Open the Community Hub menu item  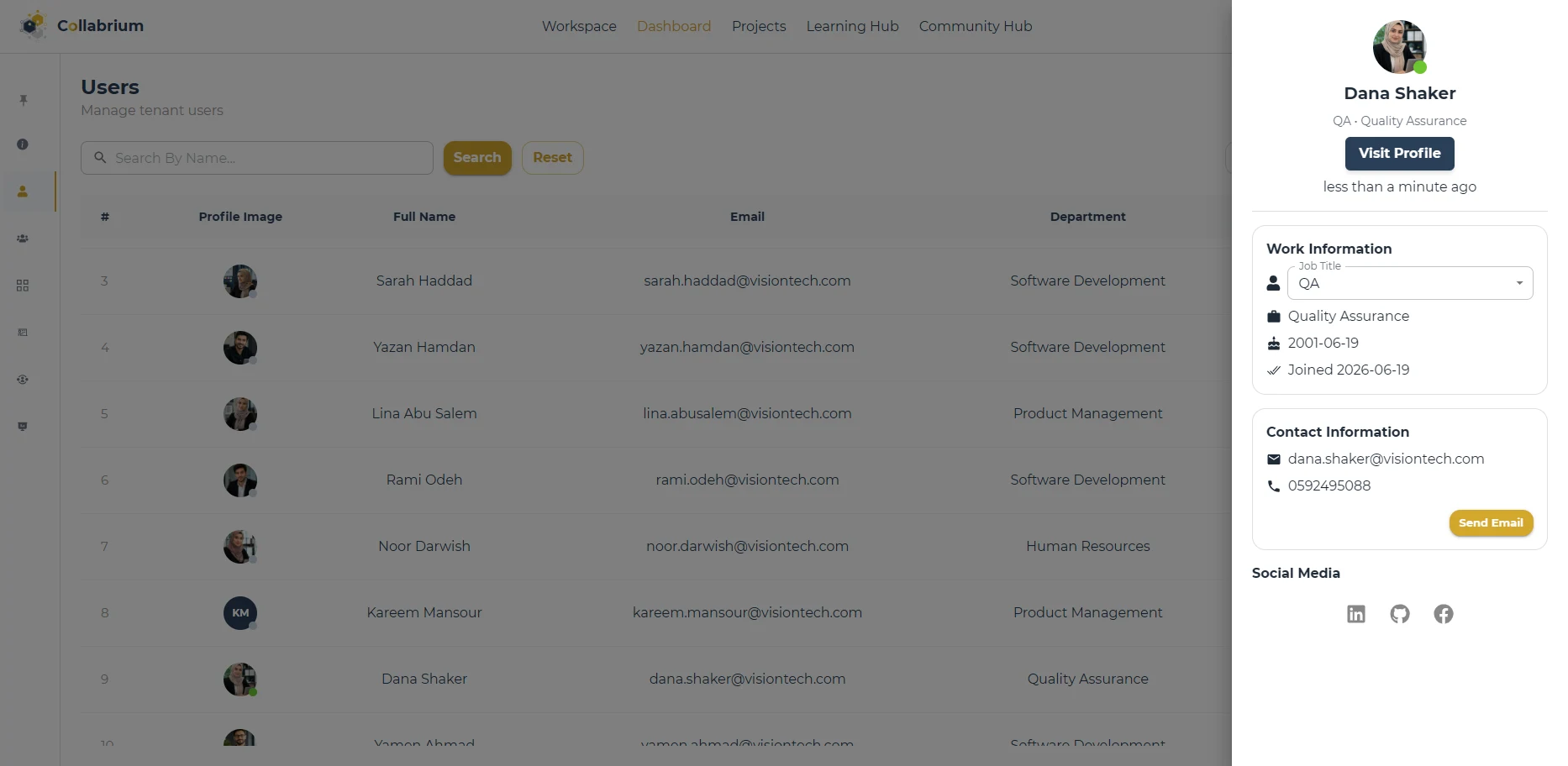point(976,26)
